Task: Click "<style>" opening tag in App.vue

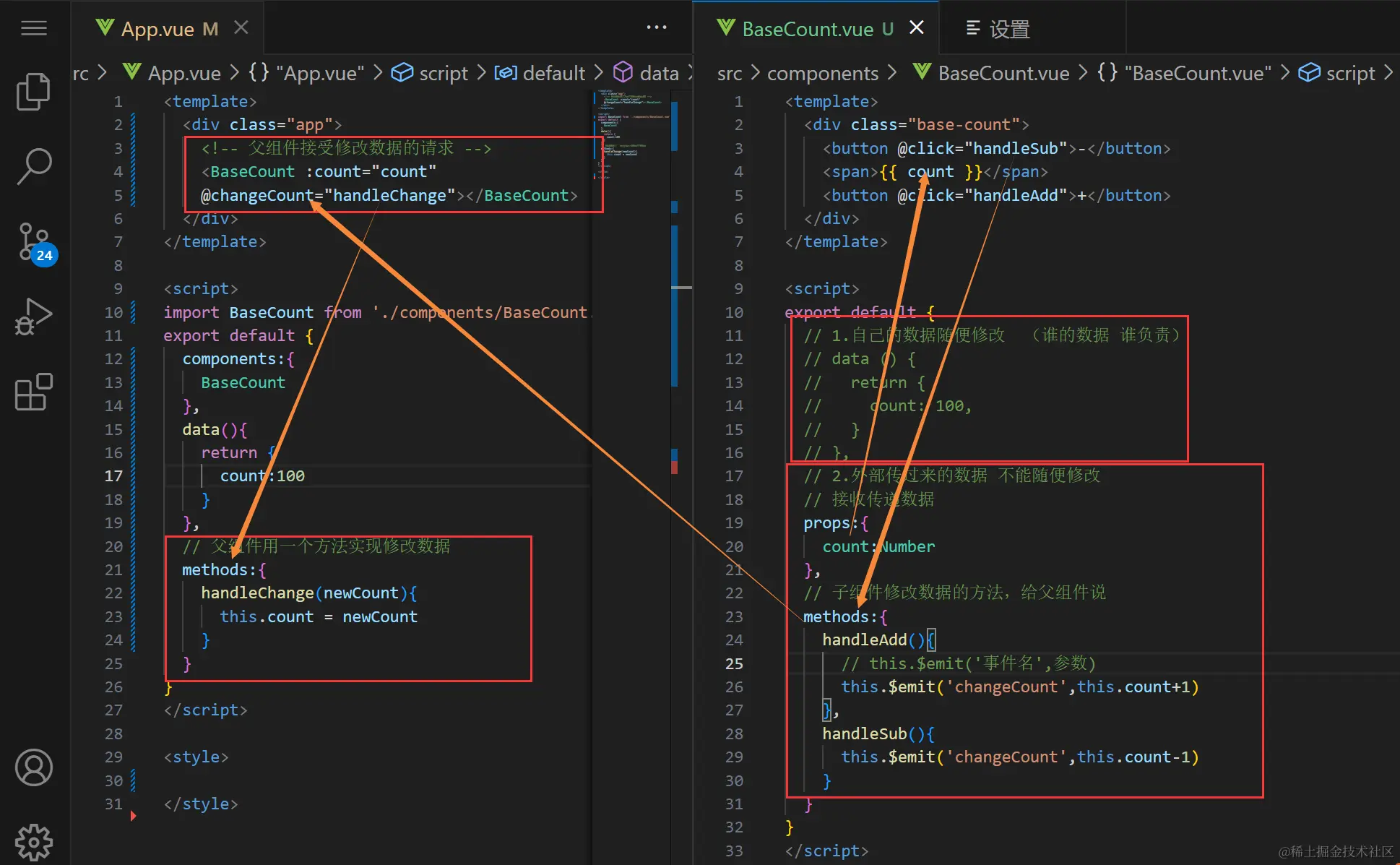Action: click(x=196, y=757)
